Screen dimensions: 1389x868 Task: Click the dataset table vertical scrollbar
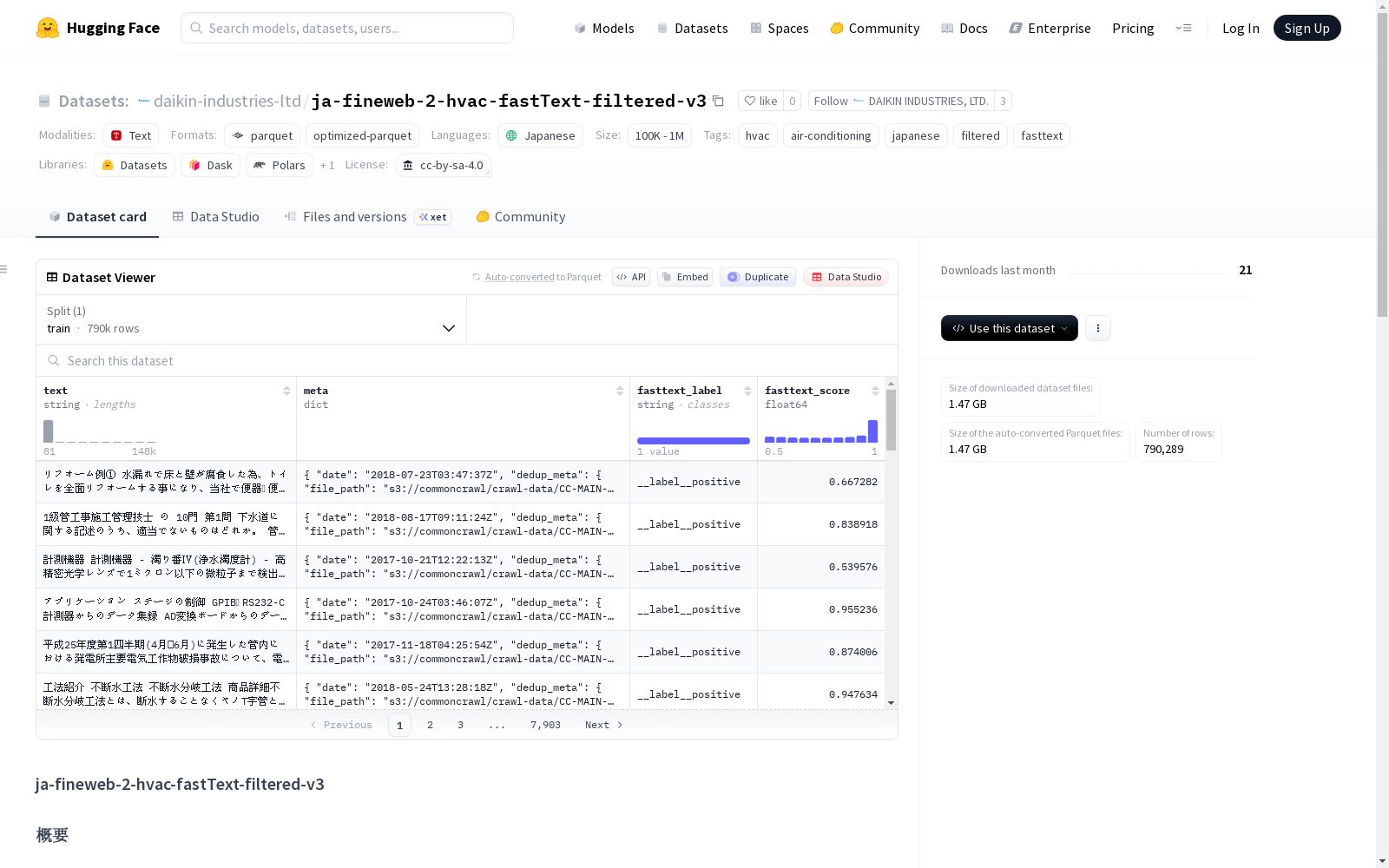click(891, 420)
